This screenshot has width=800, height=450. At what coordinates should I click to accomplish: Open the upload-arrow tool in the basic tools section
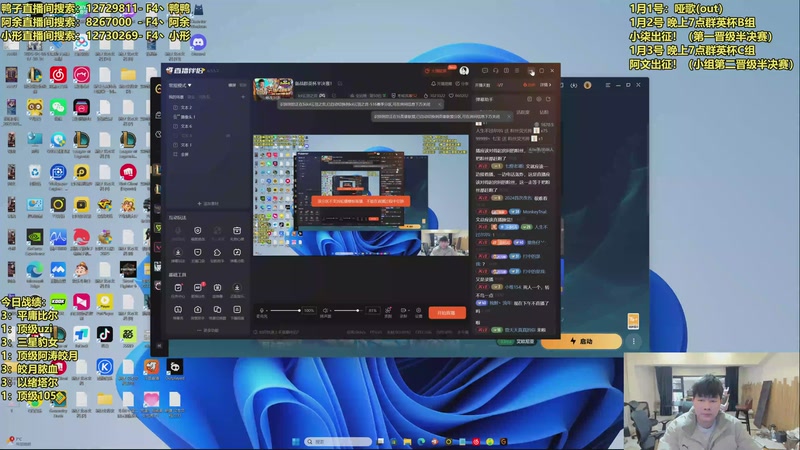click(x=197, y=309)
